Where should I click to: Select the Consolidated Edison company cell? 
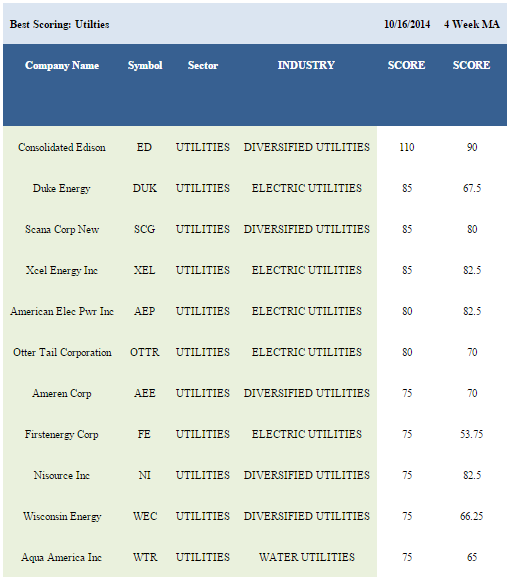pos(62,147)
